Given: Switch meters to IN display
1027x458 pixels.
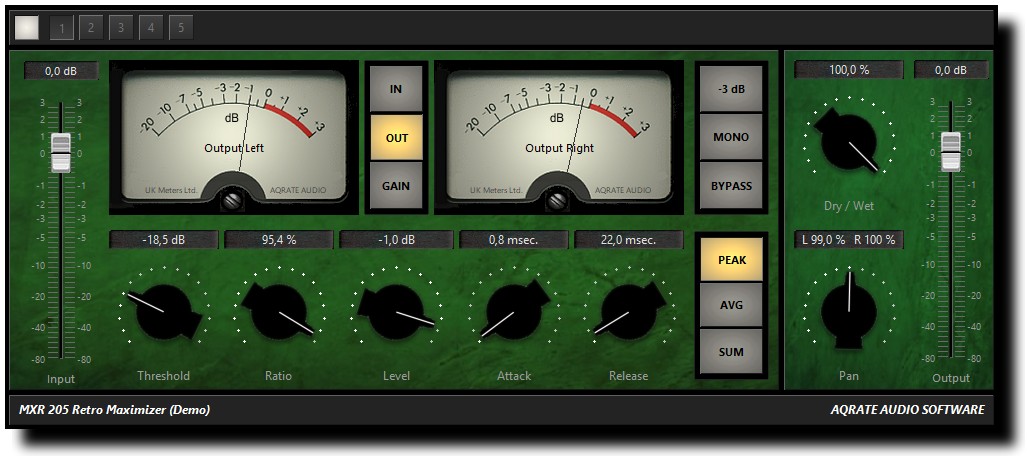Looking at the screenshot, I should (396, 89).
